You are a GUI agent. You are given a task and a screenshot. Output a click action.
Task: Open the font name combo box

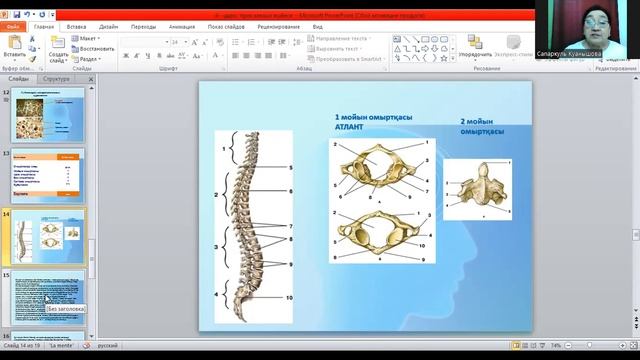coord(145,42)
